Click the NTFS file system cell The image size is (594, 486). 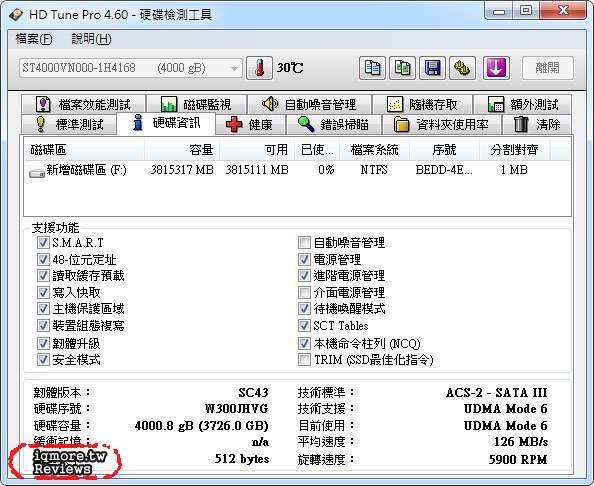click(x=374, y=170)
